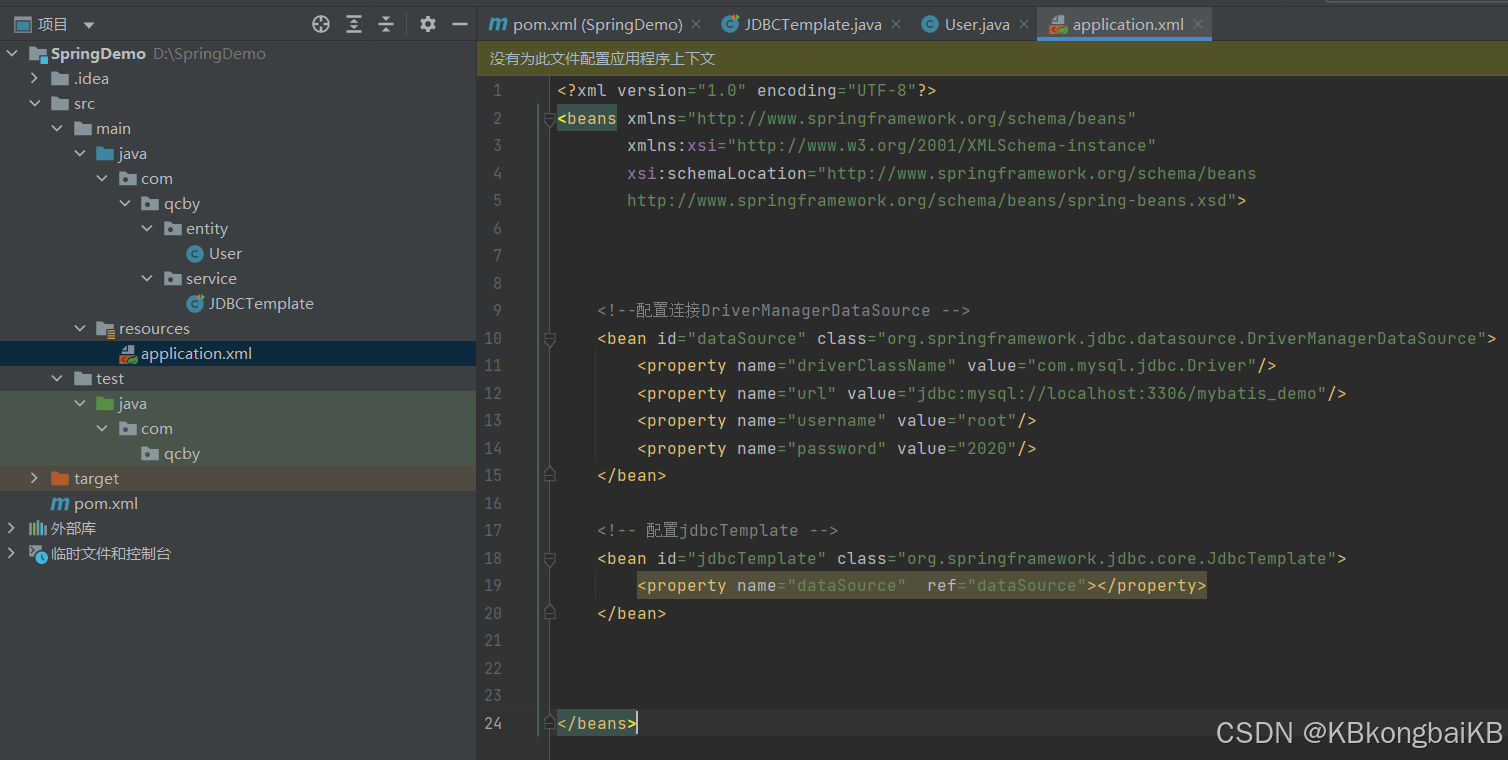
Task: Expand the target folder
Action: 35,478
